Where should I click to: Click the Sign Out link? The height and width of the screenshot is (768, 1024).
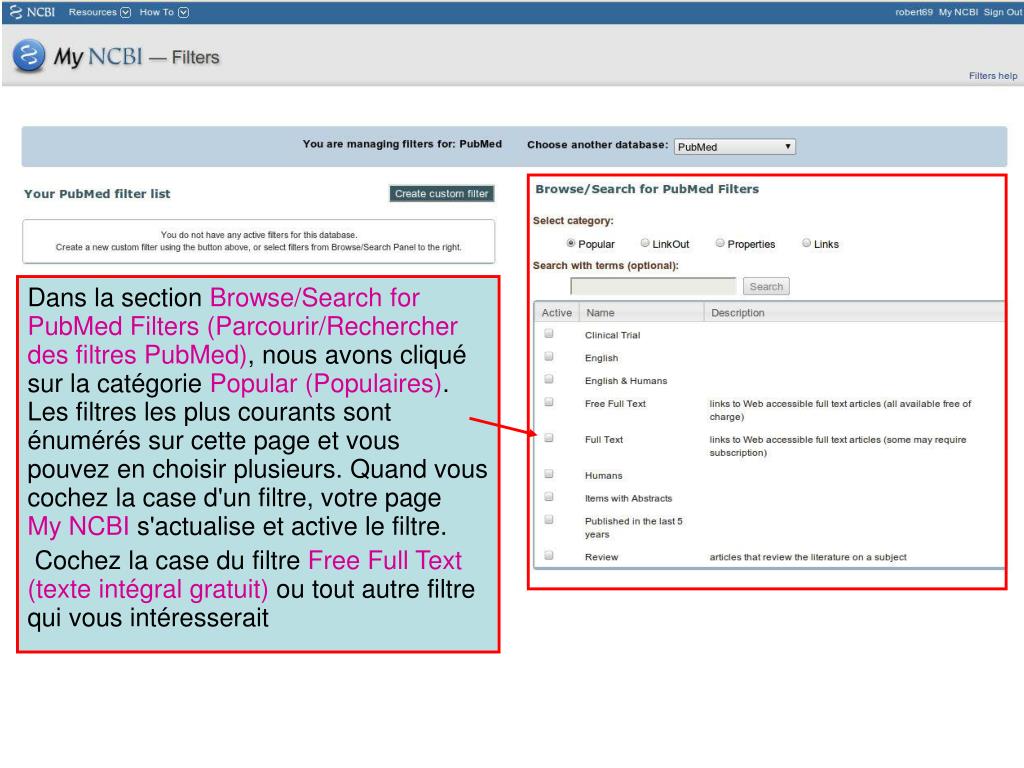pyautogui.click(x=1002, y=12)
